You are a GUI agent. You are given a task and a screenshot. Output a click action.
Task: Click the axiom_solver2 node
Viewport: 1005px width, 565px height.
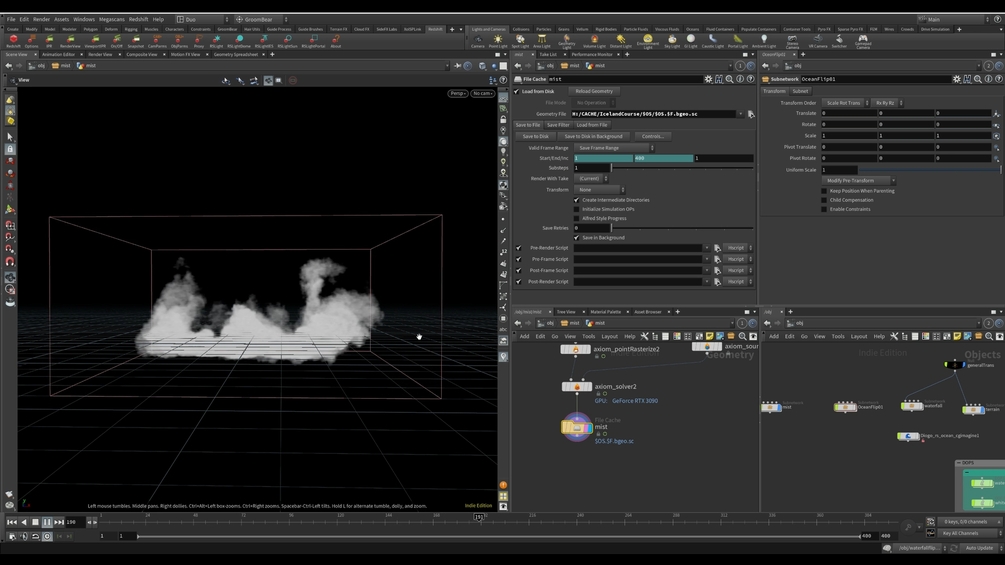click(576, 387)
